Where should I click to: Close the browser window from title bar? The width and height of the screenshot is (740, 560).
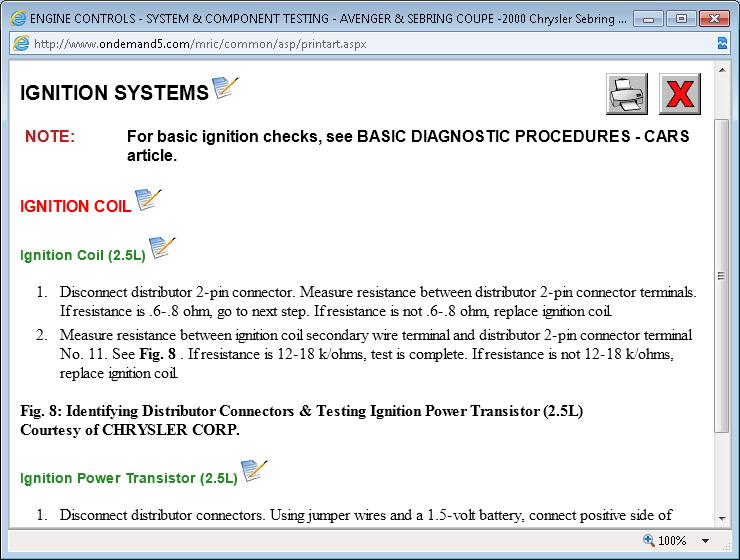coord(714,19)
